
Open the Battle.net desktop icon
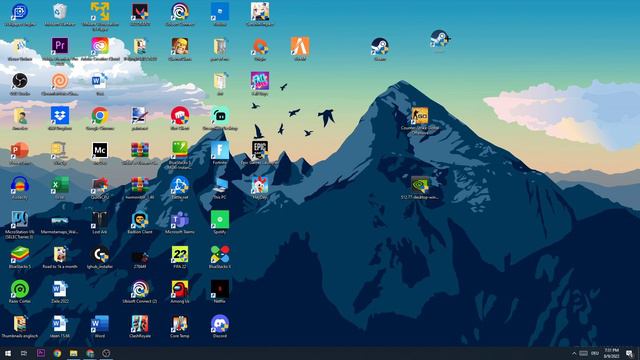click(180, 185)
